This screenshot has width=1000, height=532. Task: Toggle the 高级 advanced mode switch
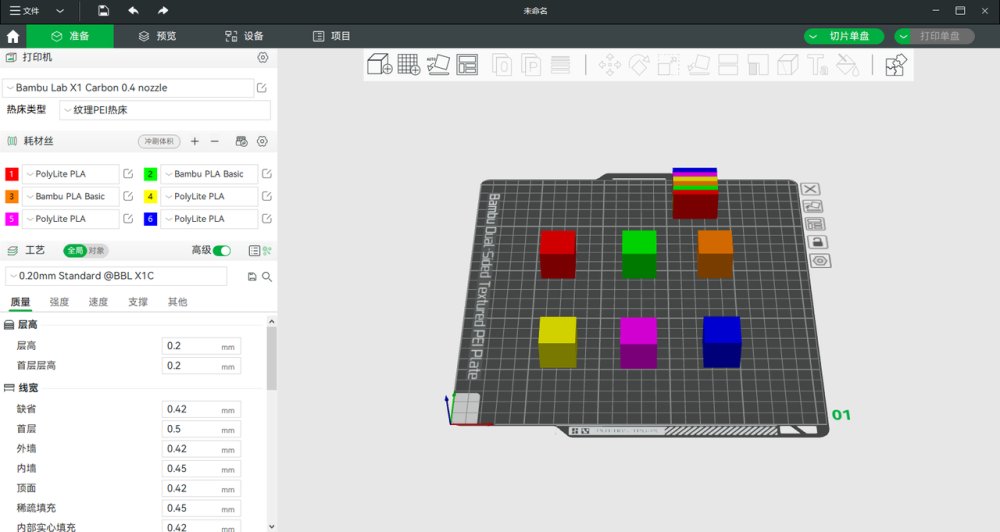[x=222, y=250]
